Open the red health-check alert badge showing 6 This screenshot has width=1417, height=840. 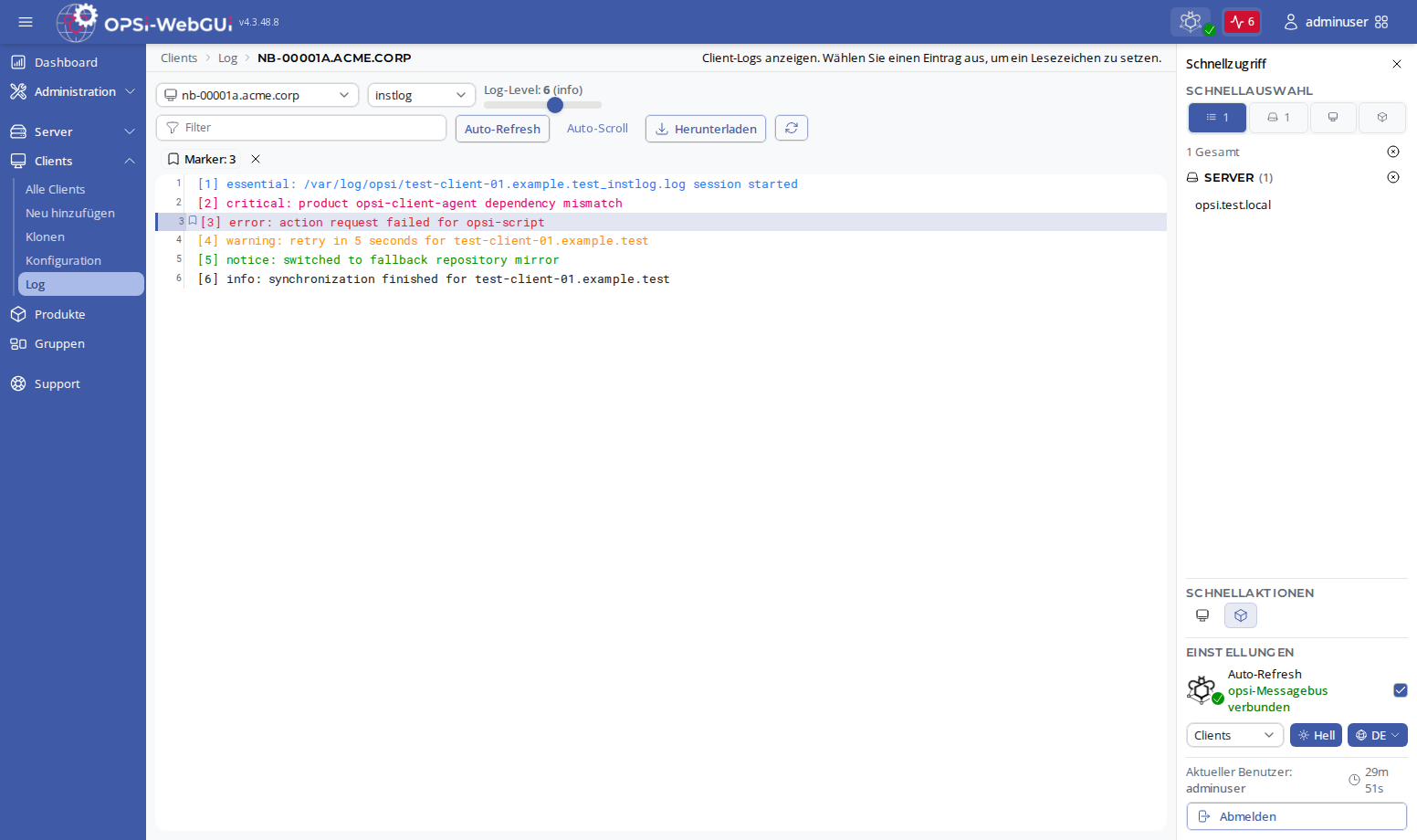click(1242, 22)
